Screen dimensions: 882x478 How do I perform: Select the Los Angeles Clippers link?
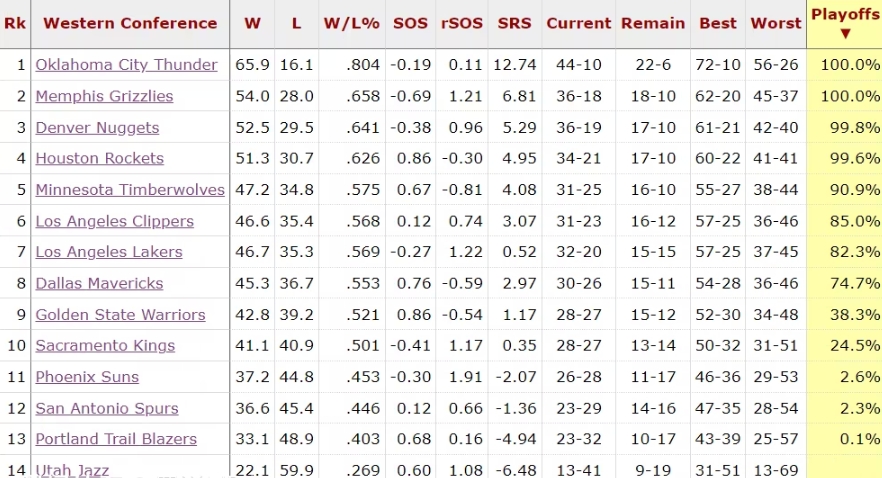point(114,221)
